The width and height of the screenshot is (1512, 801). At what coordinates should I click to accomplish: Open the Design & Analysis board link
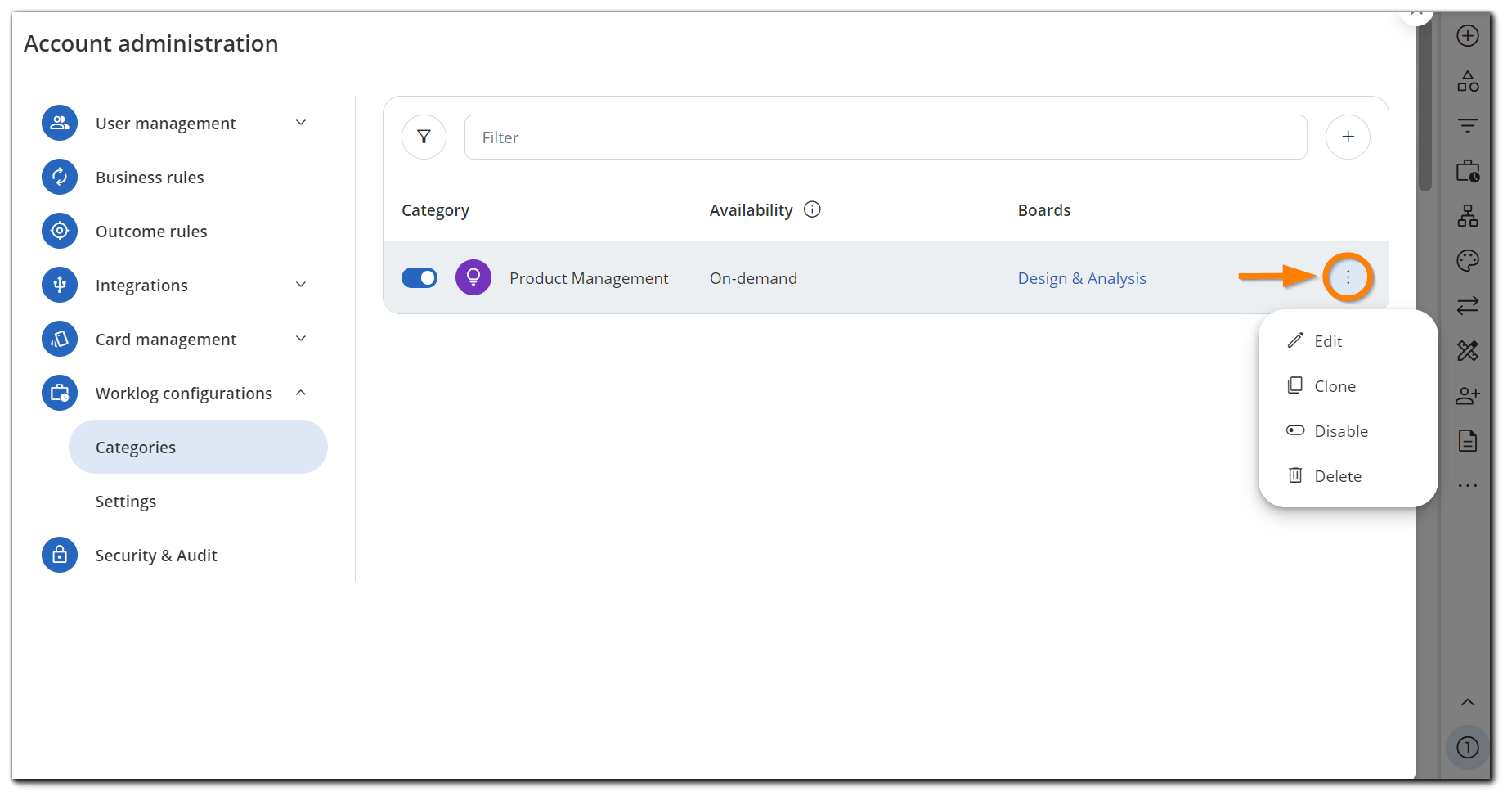point(1081,277)
